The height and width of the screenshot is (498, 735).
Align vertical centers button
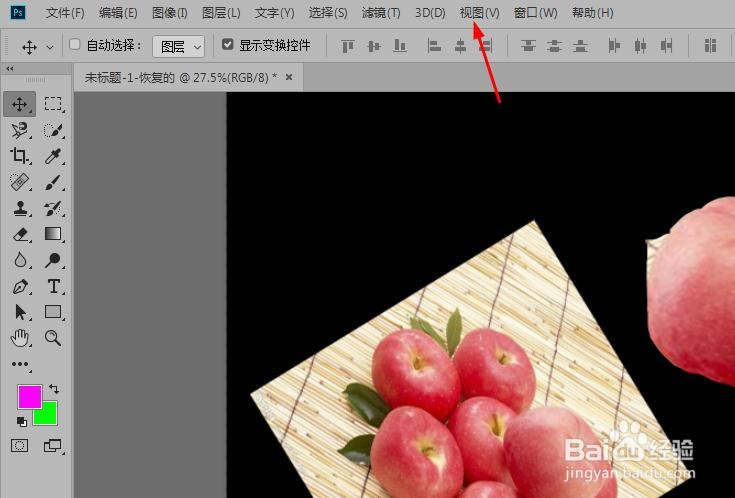[374, 46]
